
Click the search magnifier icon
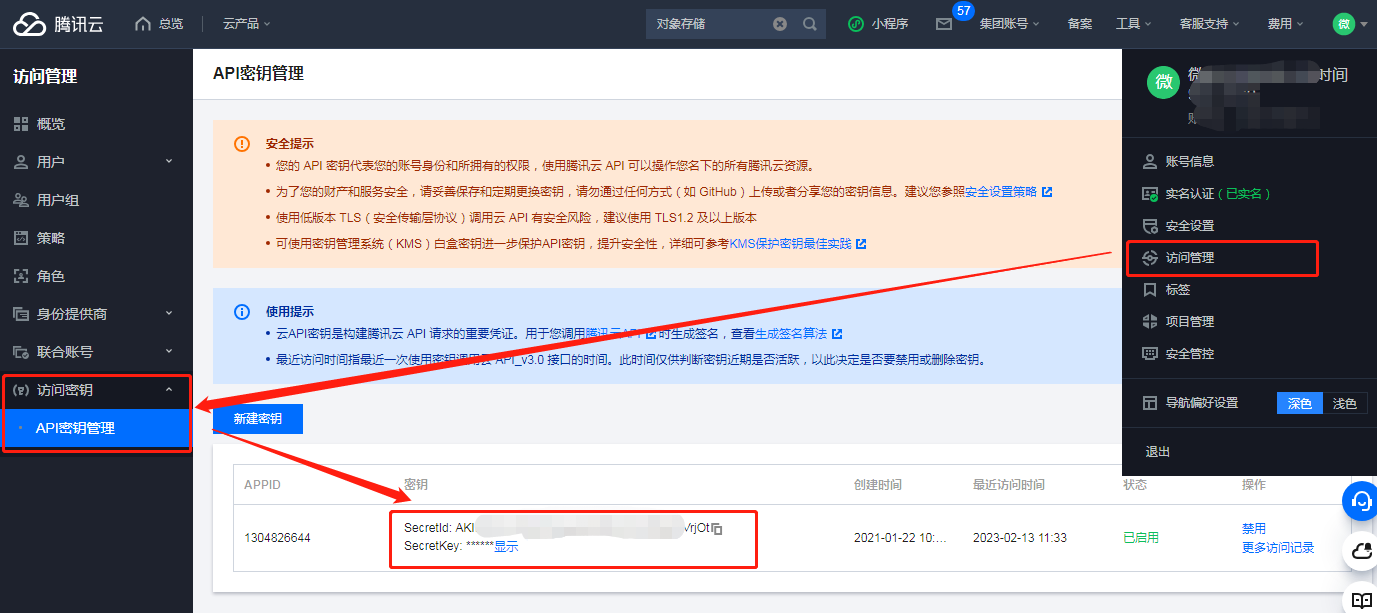810,24
